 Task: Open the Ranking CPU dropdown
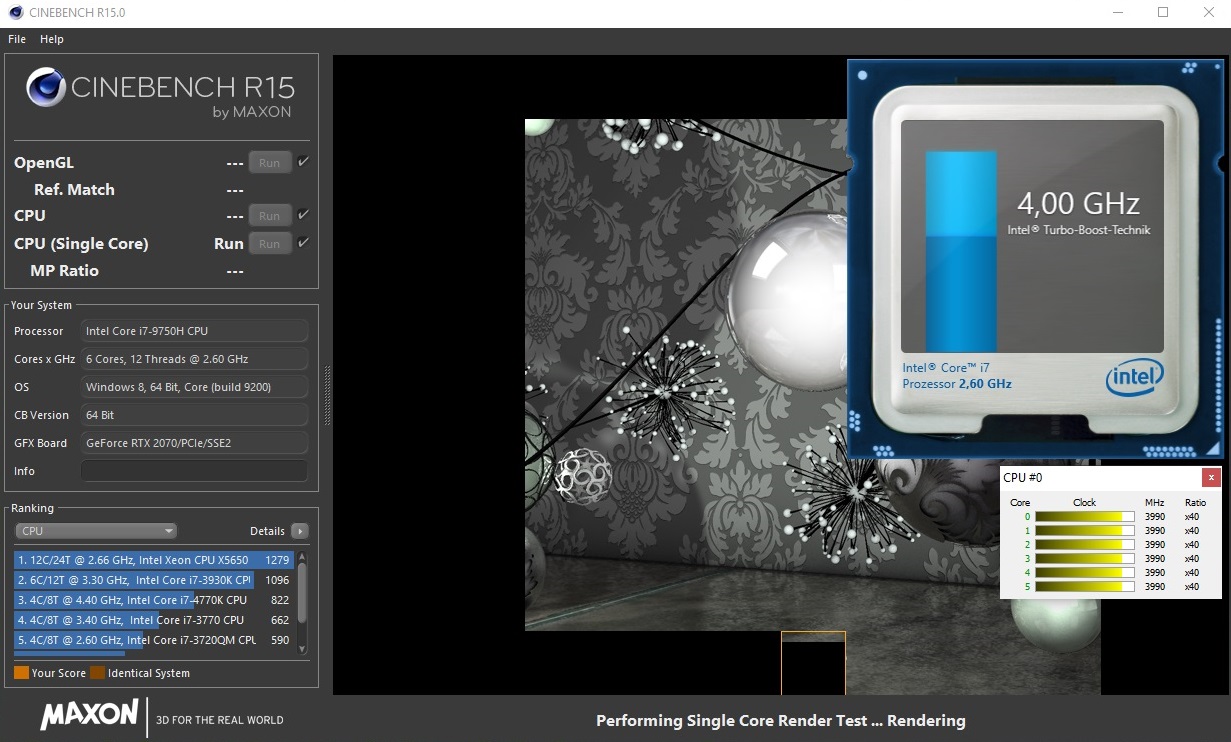(96, 531)
